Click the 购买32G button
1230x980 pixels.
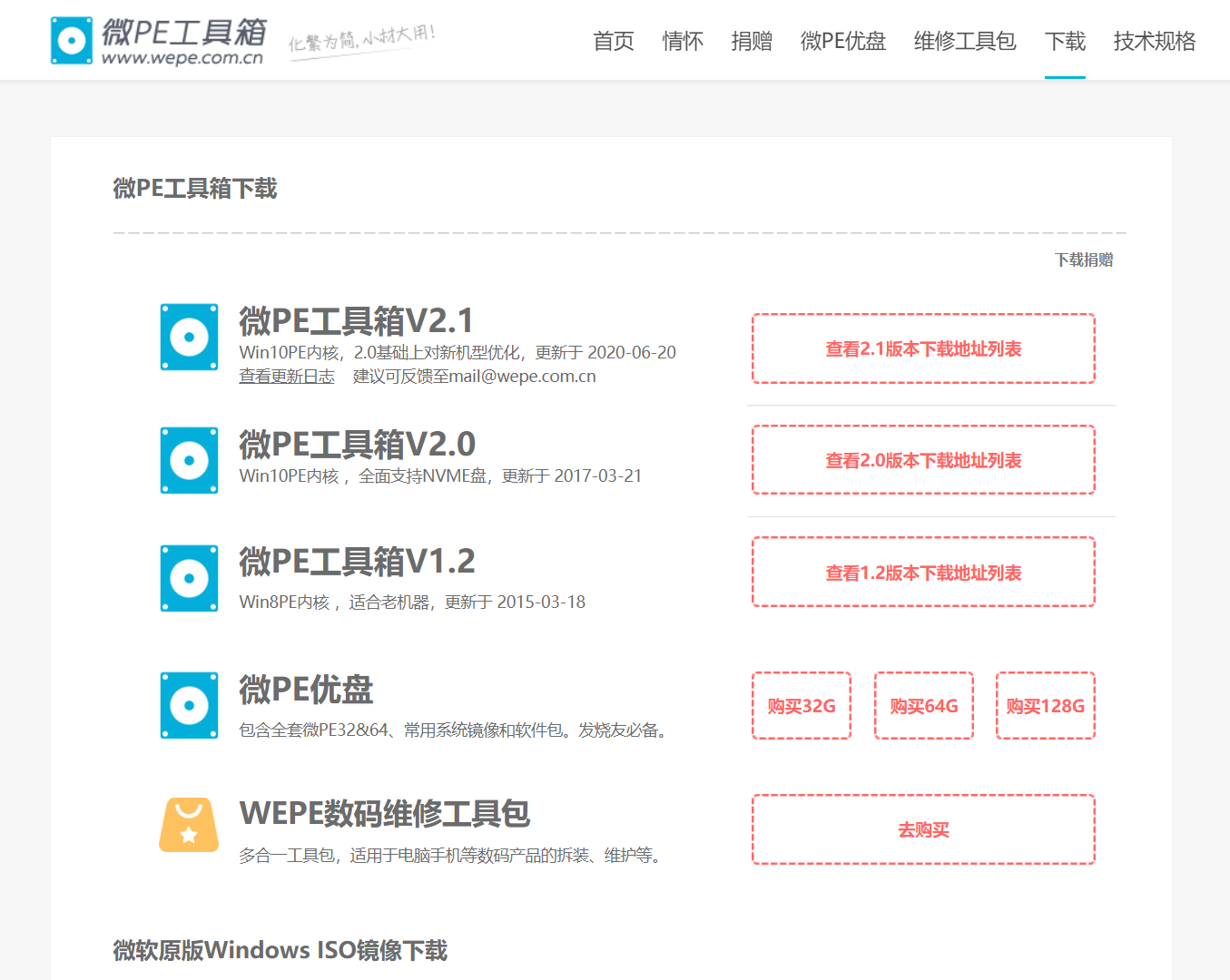point(802,706)
